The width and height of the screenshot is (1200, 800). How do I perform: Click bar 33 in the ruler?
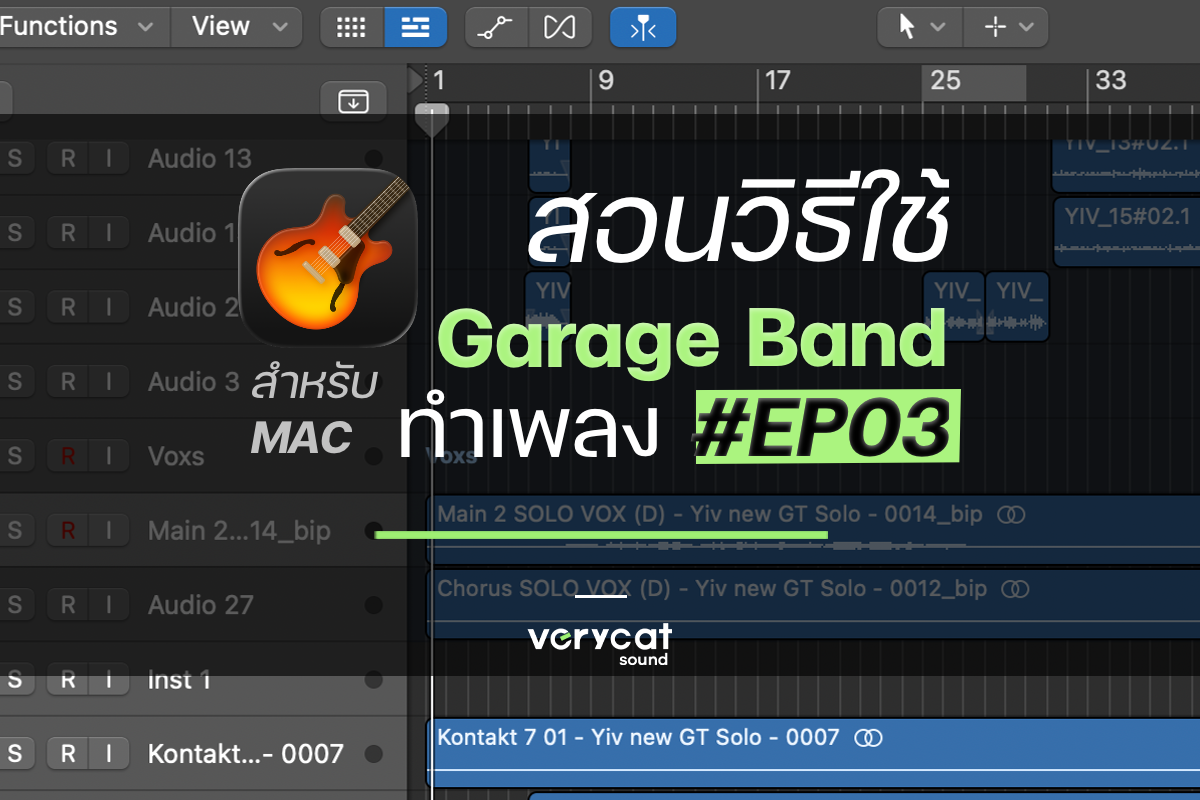coord(1110,81)
